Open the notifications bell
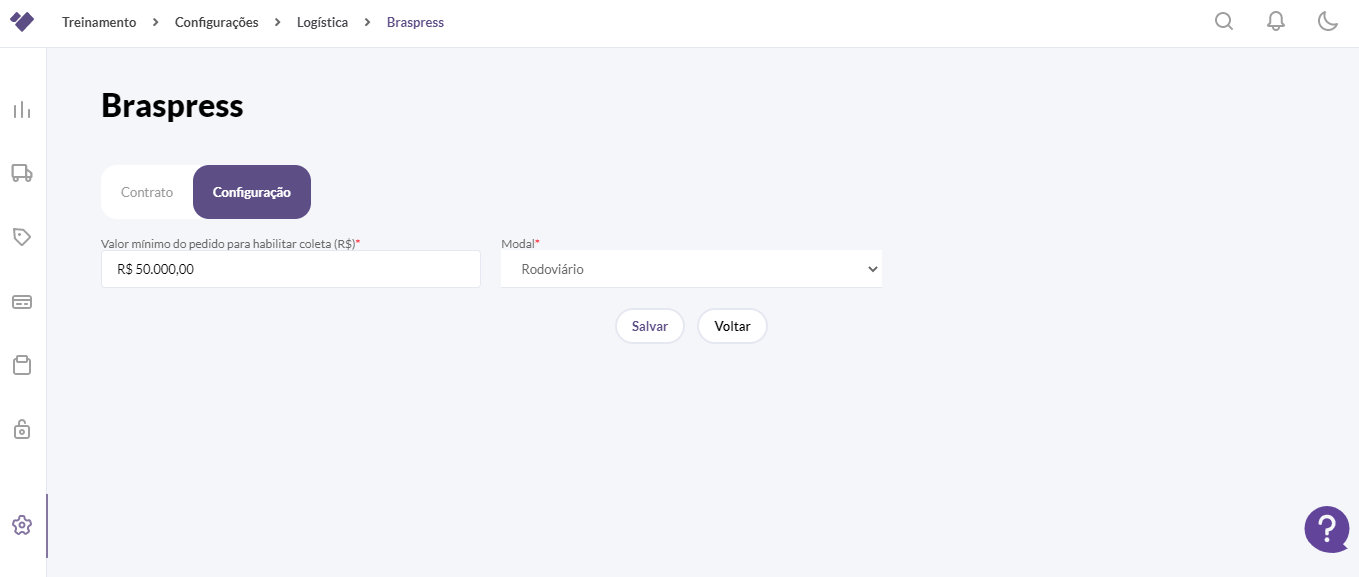1359x577 pixels. pyautogui.click(x=1276, y=21)
